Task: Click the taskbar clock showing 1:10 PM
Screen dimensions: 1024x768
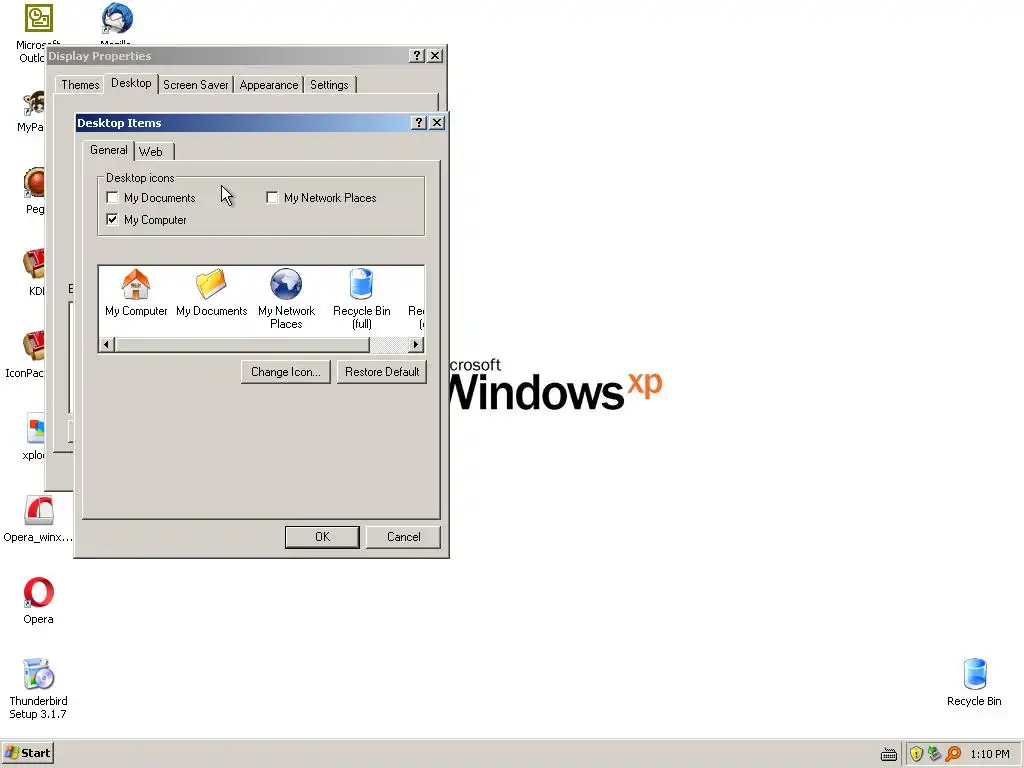Action: 989,754
